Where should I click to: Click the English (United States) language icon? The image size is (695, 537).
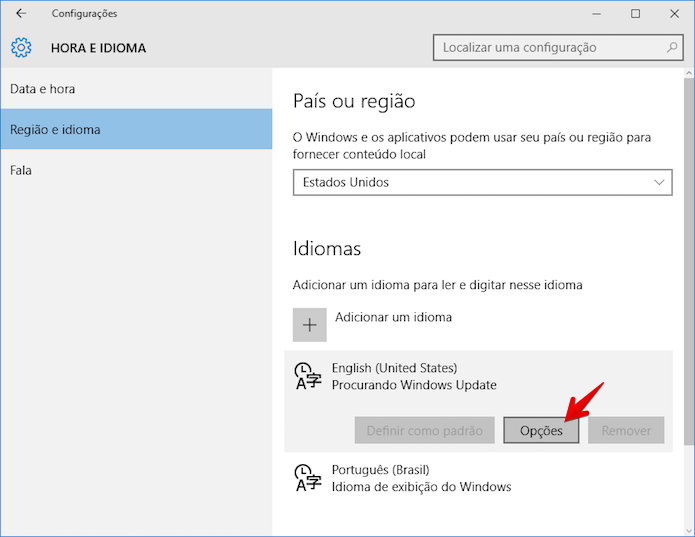pyautogui.click(x=308, y=376)
